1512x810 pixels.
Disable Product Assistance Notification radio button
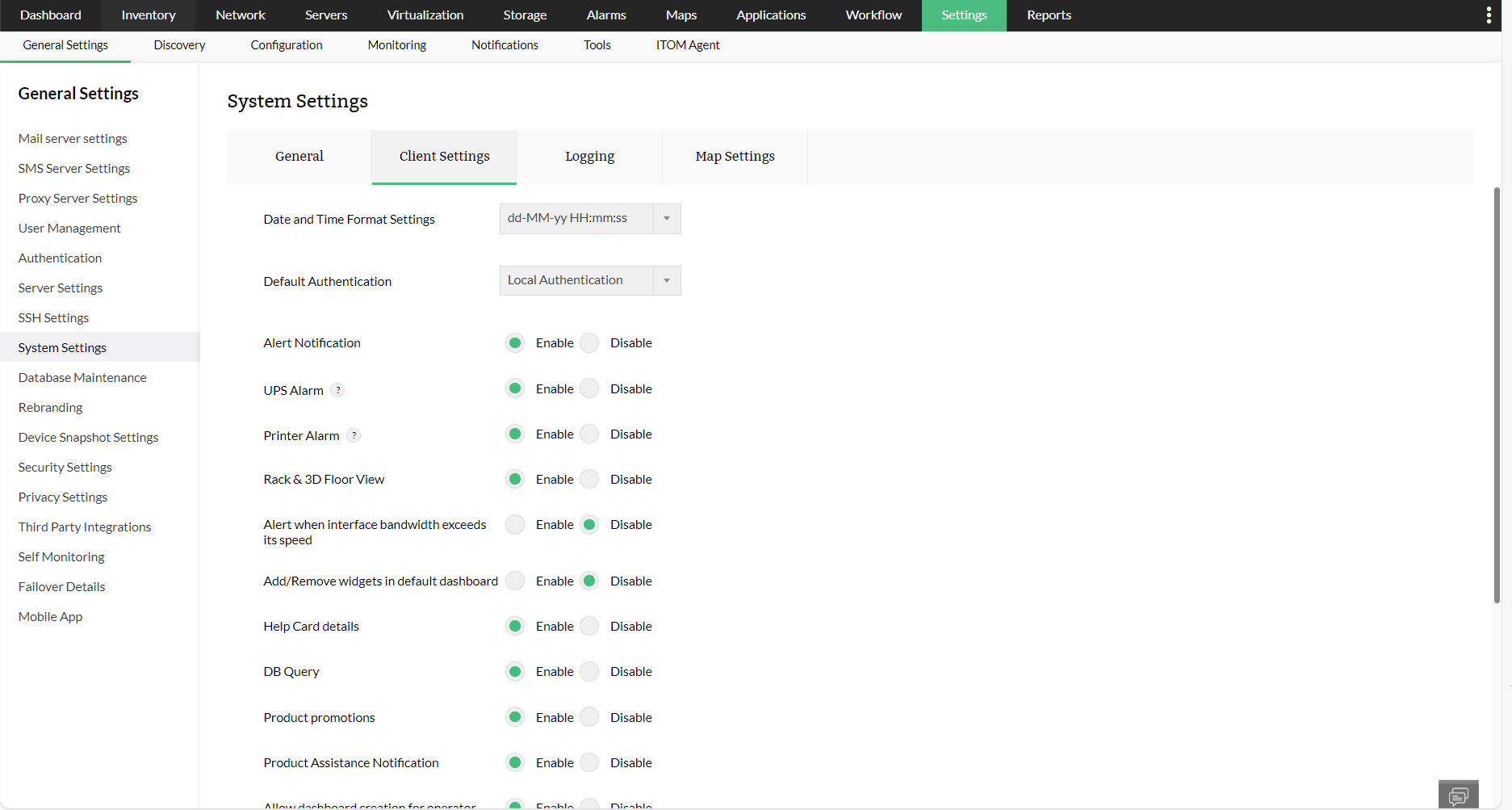(590, 762)
